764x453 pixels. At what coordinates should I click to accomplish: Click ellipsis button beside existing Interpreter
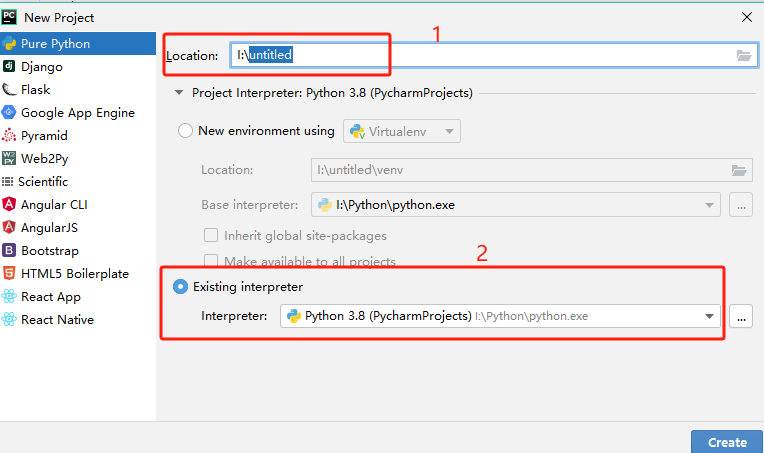click(741, 317)
